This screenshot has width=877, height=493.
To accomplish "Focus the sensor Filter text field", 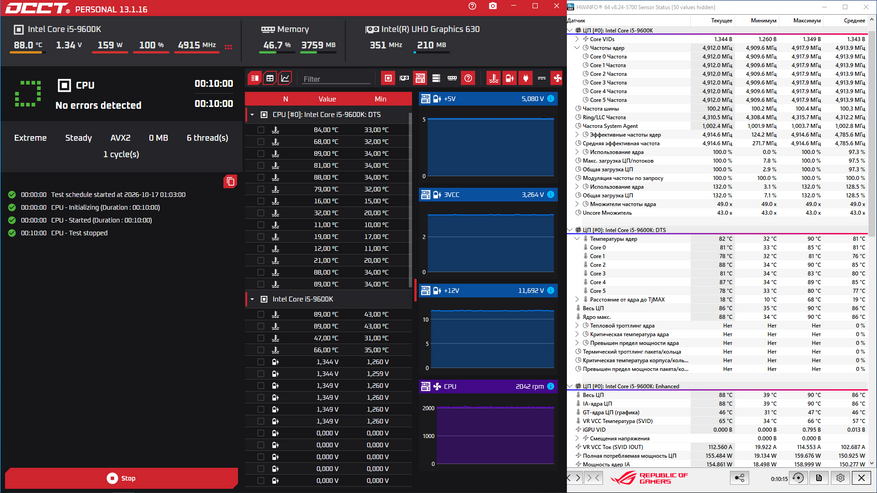I will point(336,79).
